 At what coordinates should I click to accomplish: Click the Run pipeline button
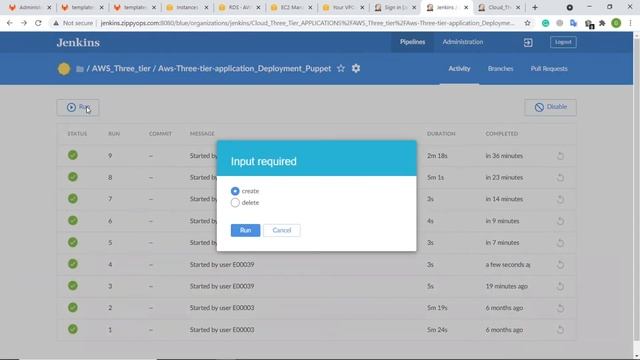click(x=78, y=107)
